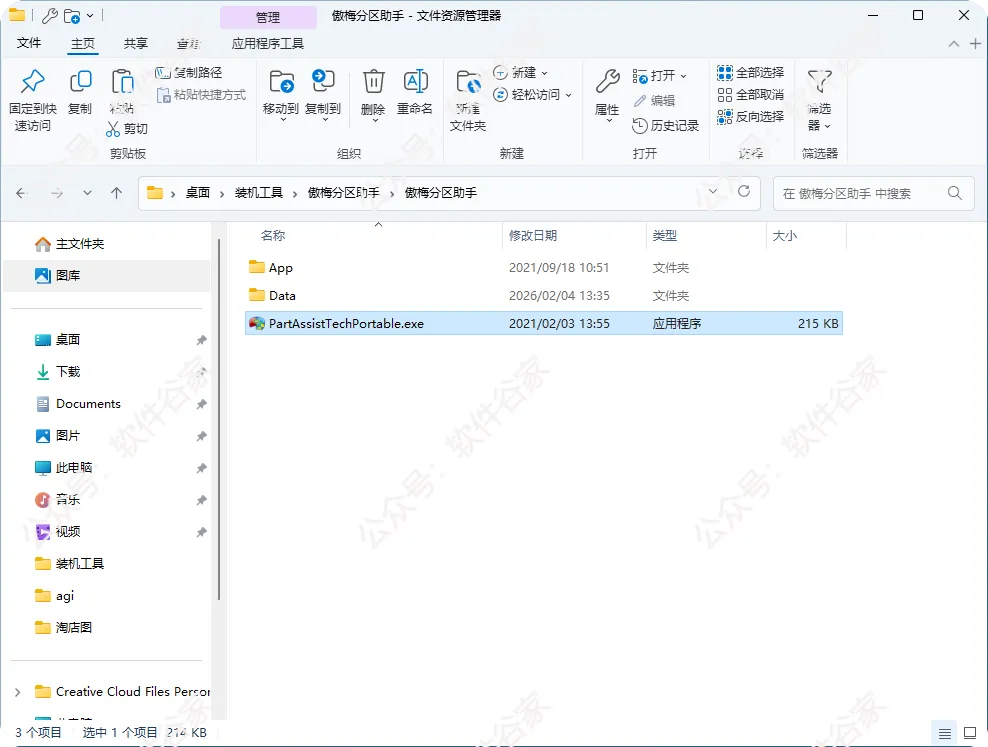This screenshot has width=988, height=747.
Task: Select the Data folder
Action: pyautogui.click(x=543, y=295)
